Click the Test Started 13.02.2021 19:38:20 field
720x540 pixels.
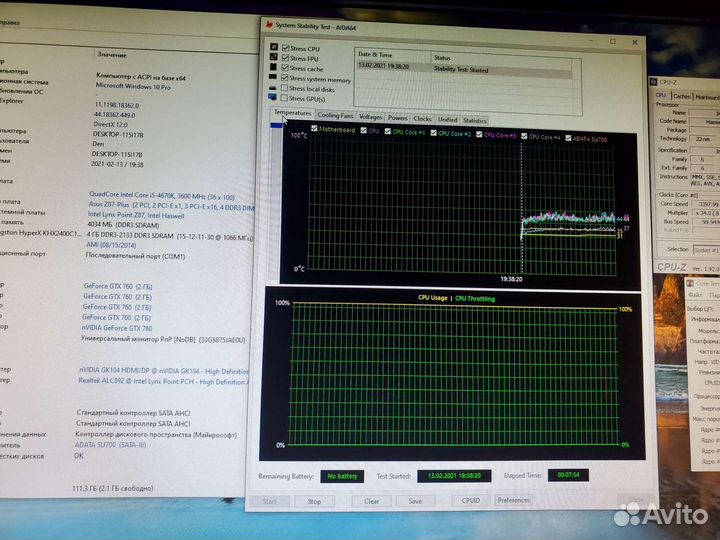(x=454, y=476)
